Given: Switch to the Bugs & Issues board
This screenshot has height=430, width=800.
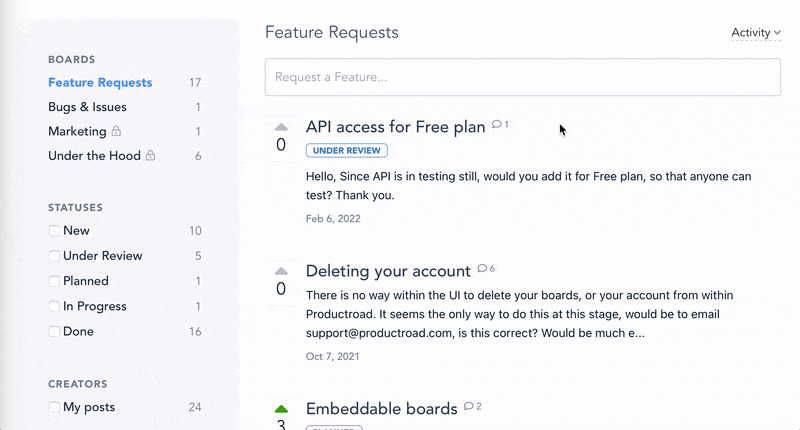Looking at the screenshot, I should pyautogui.click(x=87, y=107).
